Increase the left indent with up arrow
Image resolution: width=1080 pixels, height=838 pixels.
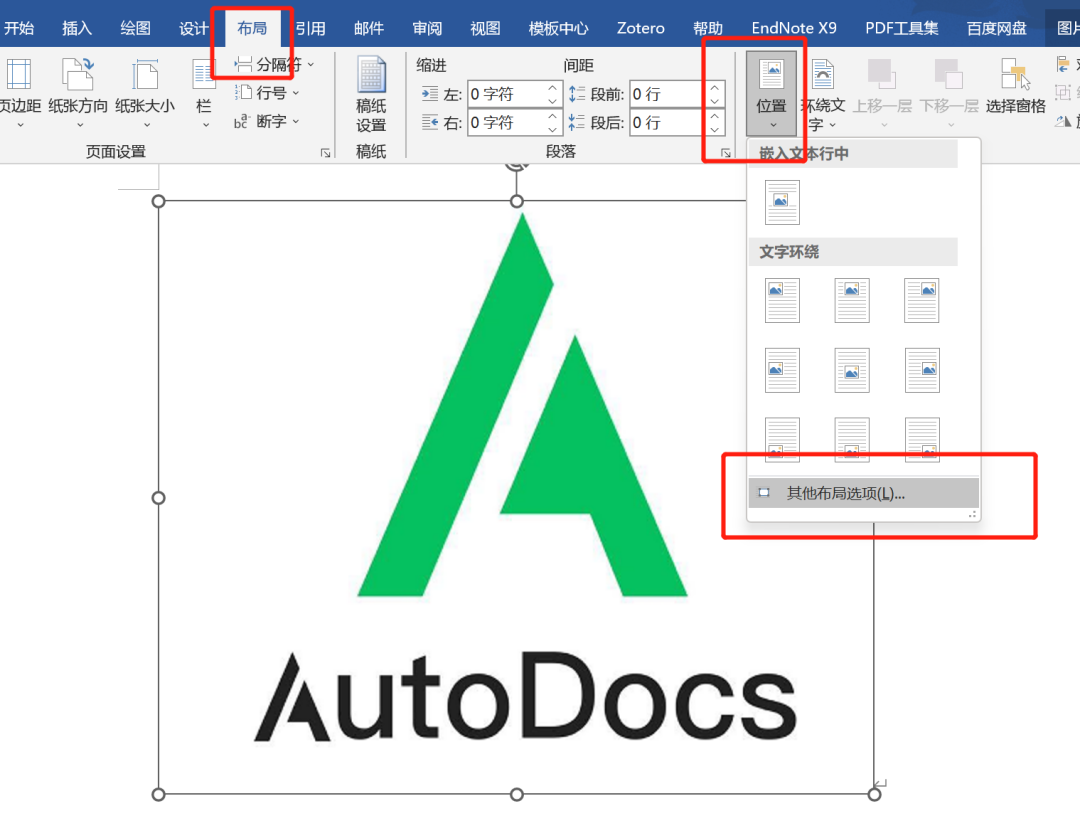coord(552,87)
